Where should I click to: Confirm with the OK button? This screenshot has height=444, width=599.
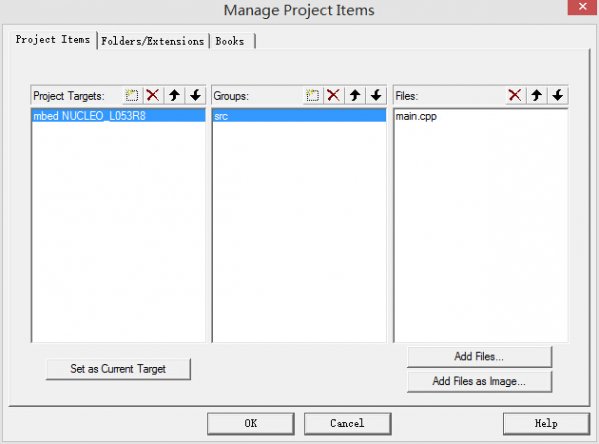point(251,423)
